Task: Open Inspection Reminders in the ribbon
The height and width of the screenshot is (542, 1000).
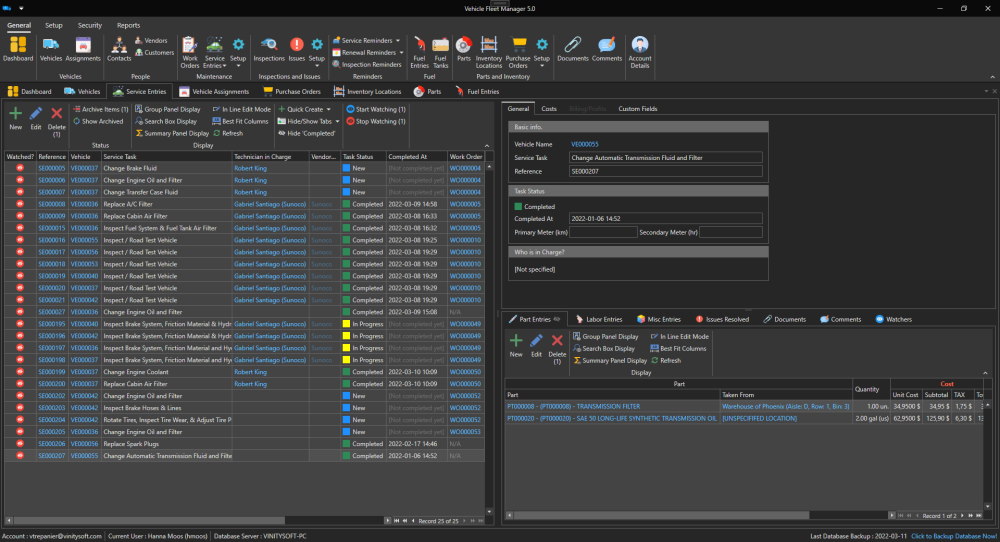Action: pos(367,64)
